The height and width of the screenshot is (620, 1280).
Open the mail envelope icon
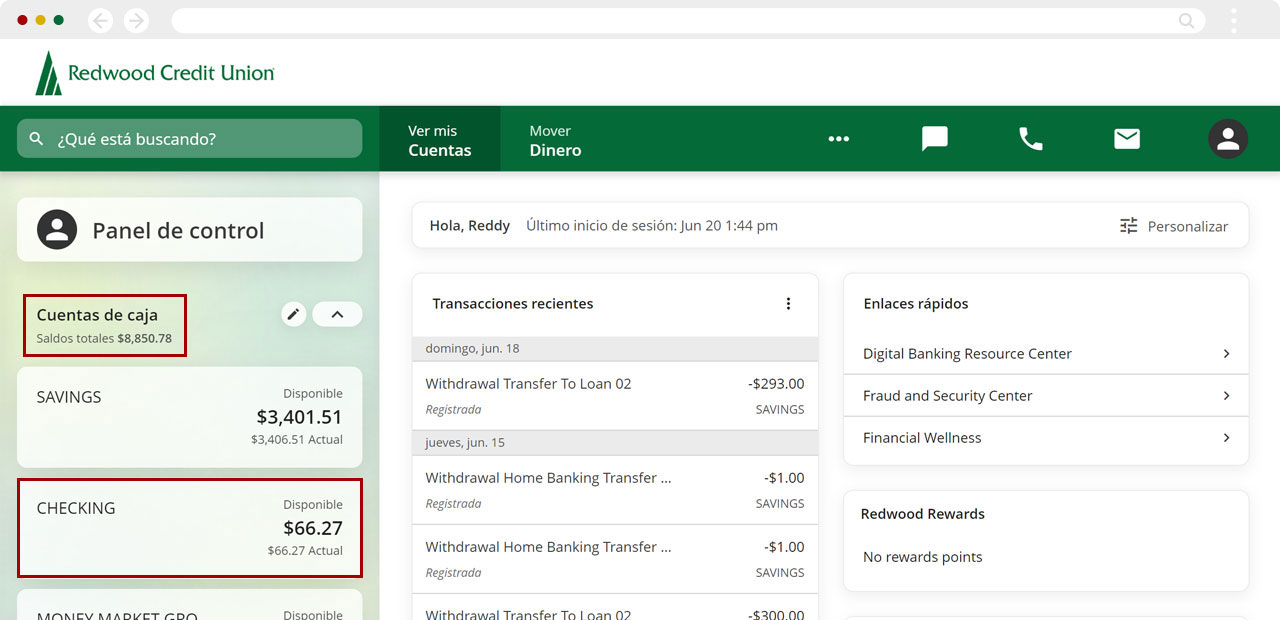point(1127,139)
